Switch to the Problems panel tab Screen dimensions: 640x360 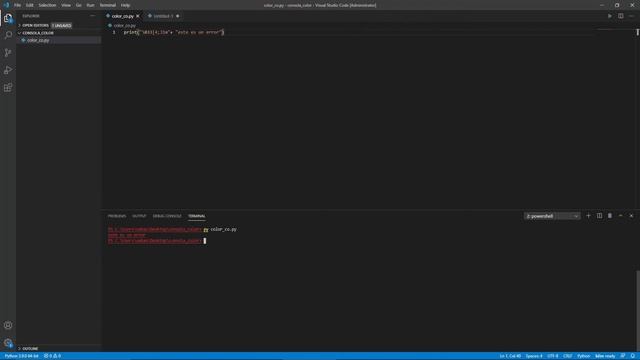click(x=117, y=216)
